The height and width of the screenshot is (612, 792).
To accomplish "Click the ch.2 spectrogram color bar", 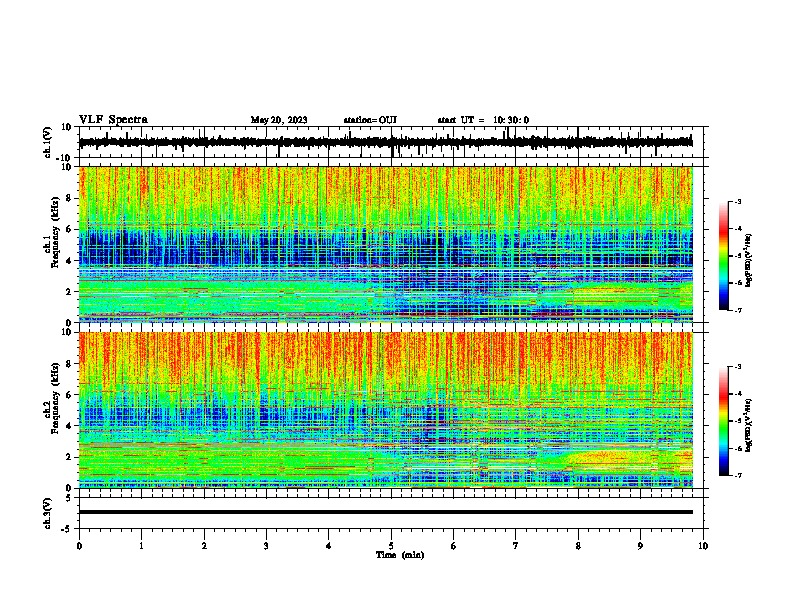I will 724,421.
